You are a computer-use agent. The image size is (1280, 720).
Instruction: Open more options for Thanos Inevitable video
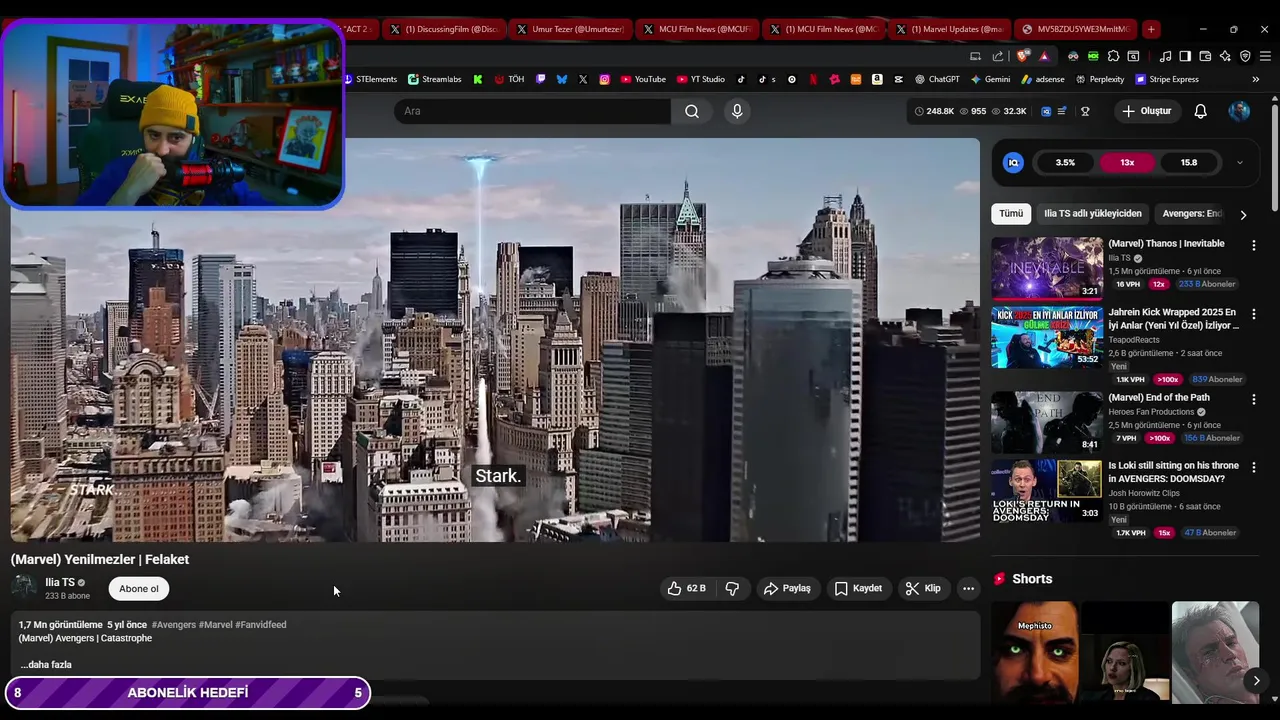[x=1253, y=245]
